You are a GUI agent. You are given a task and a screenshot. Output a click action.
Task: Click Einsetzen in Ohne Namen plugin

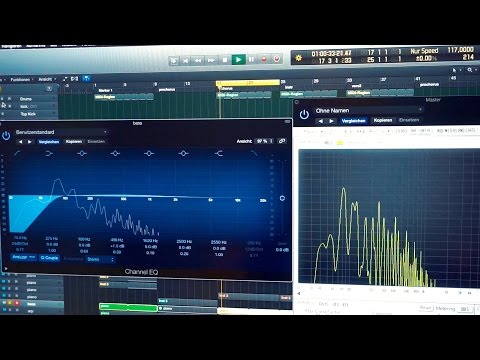(409, 120)
